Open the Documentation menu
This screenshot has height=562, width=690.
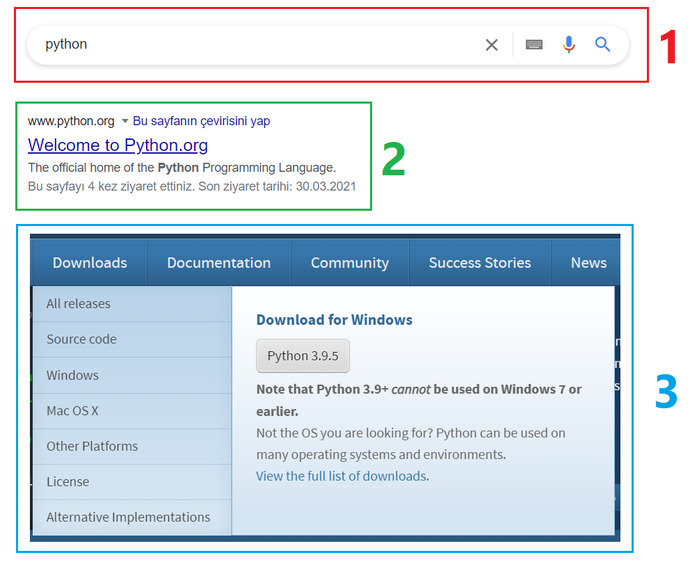219,263
